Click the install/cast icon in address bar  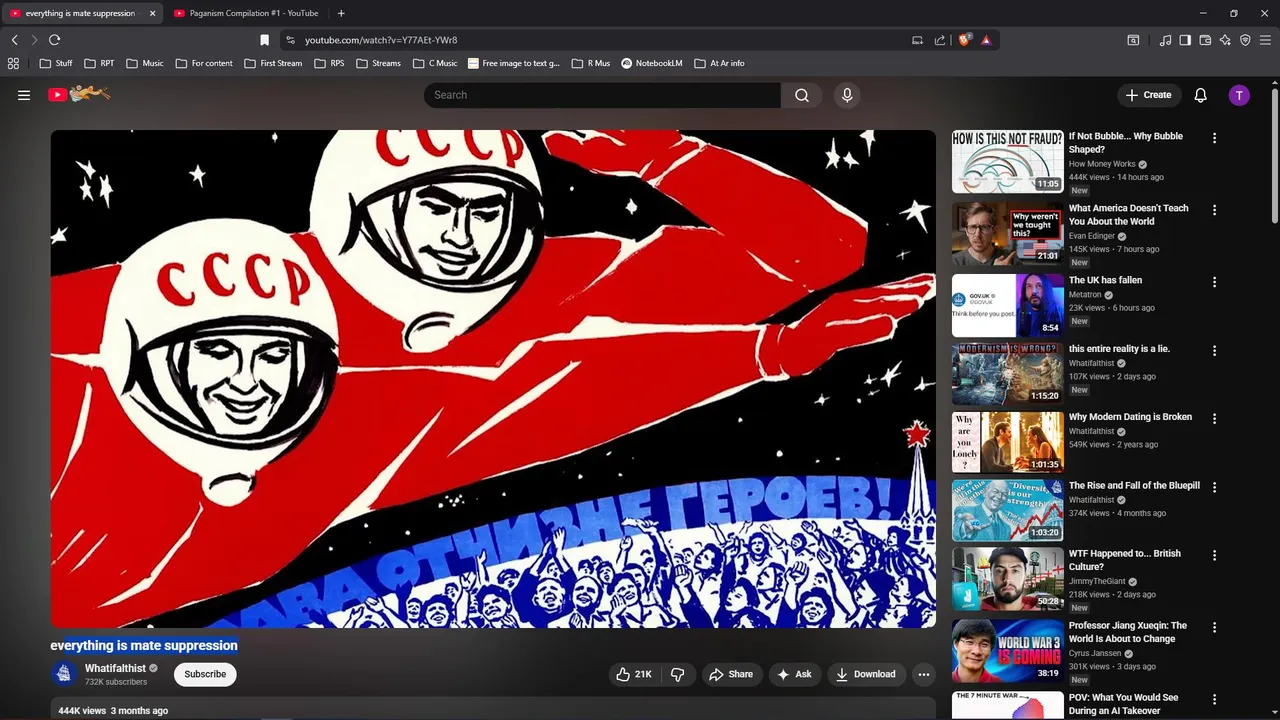917,40
